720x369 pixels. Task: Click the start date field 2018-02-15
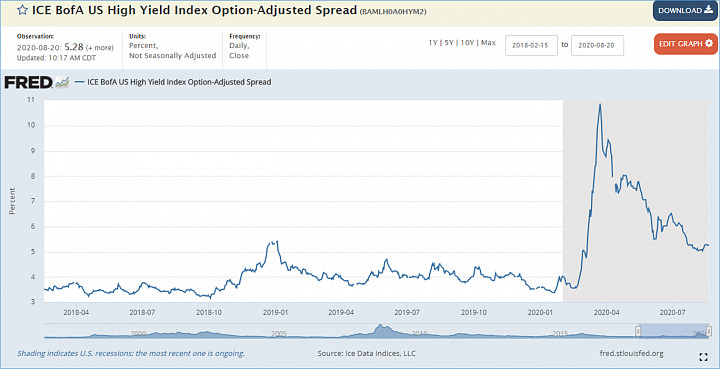(x=531, y=45)
